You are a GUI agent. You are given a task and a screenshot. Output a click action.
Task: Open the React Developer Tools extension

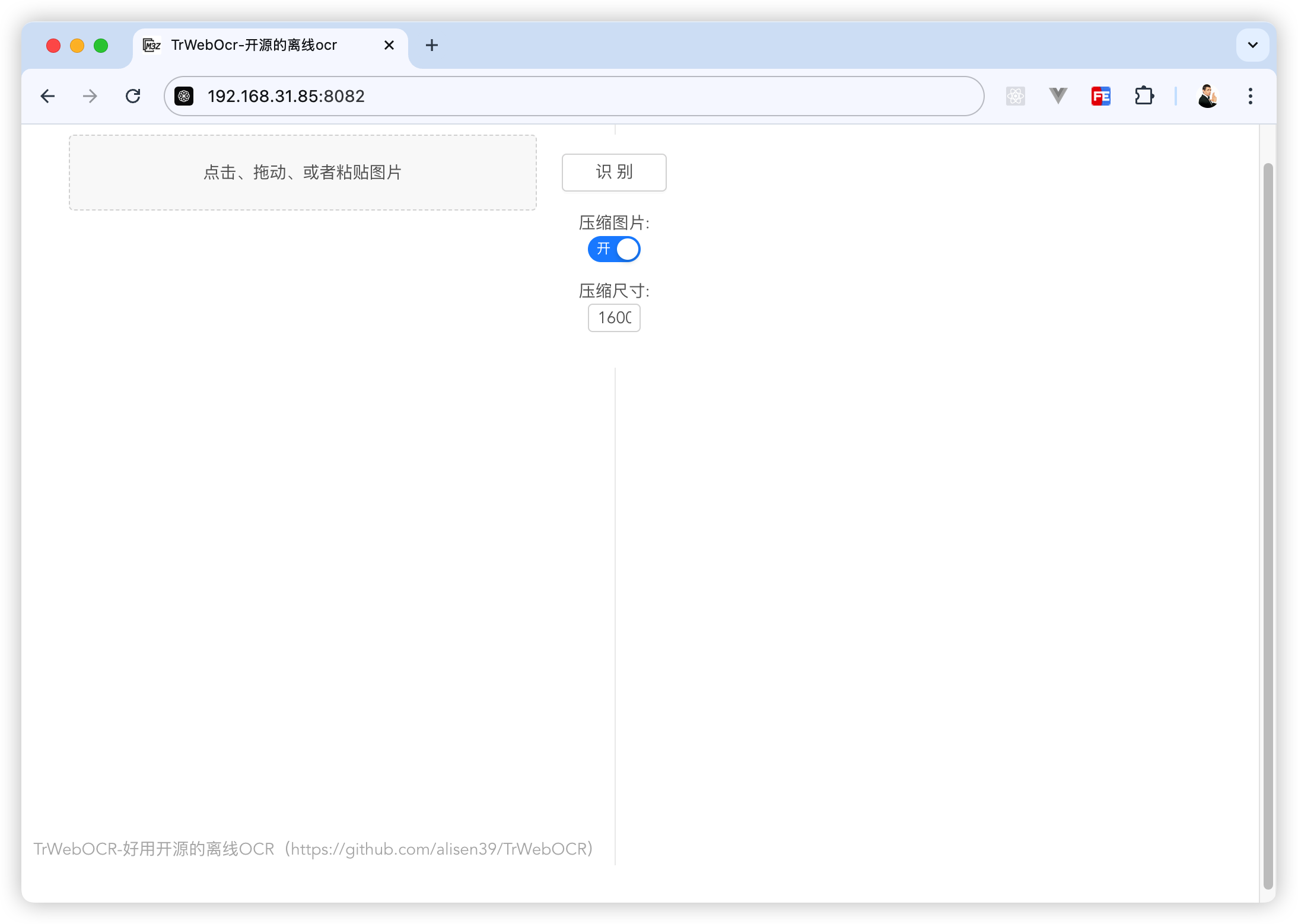tap(1016, 96)
